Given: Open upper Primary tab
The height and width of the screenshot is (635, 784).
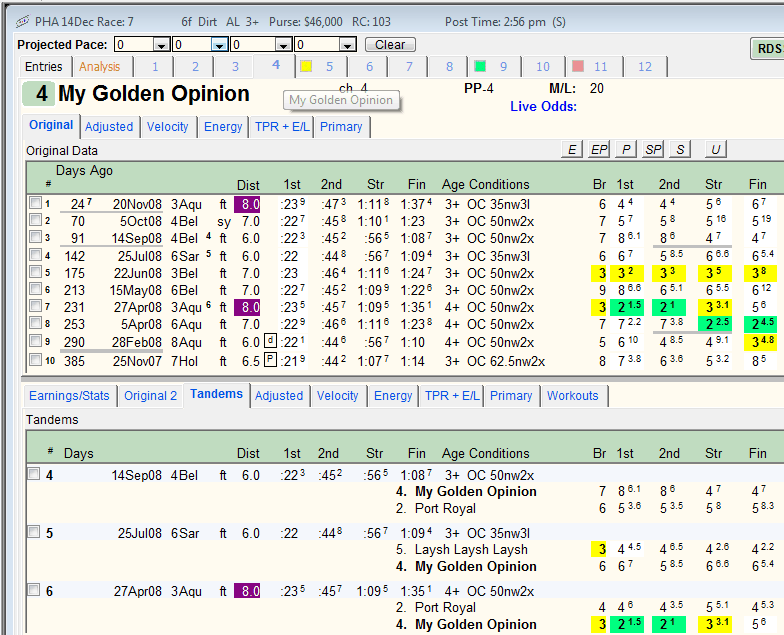Looking at the screenshot, I should (x=341, y=127).
